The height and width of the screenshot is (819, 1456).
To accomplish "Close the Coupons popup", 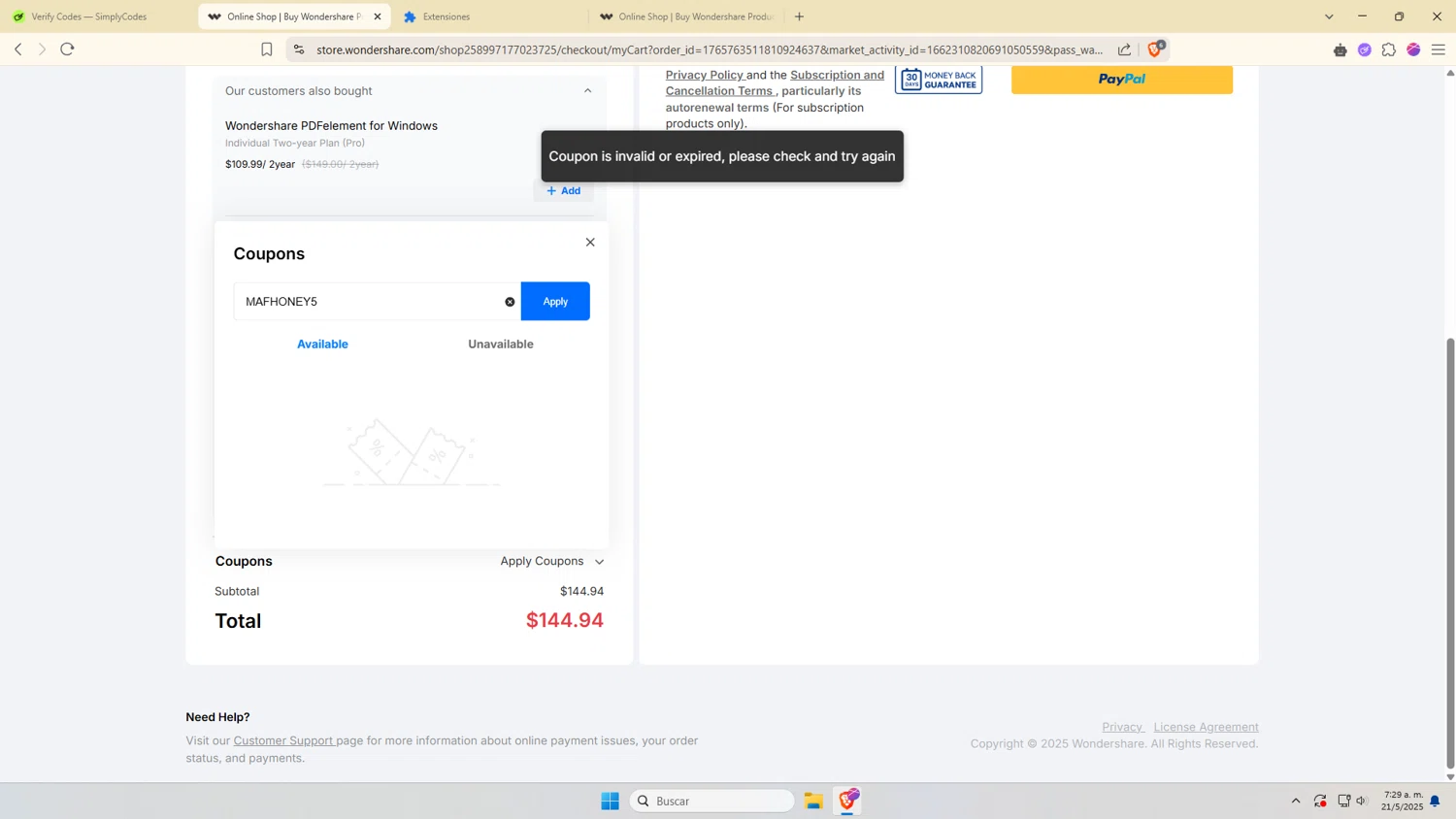I will tap(590, 243).
